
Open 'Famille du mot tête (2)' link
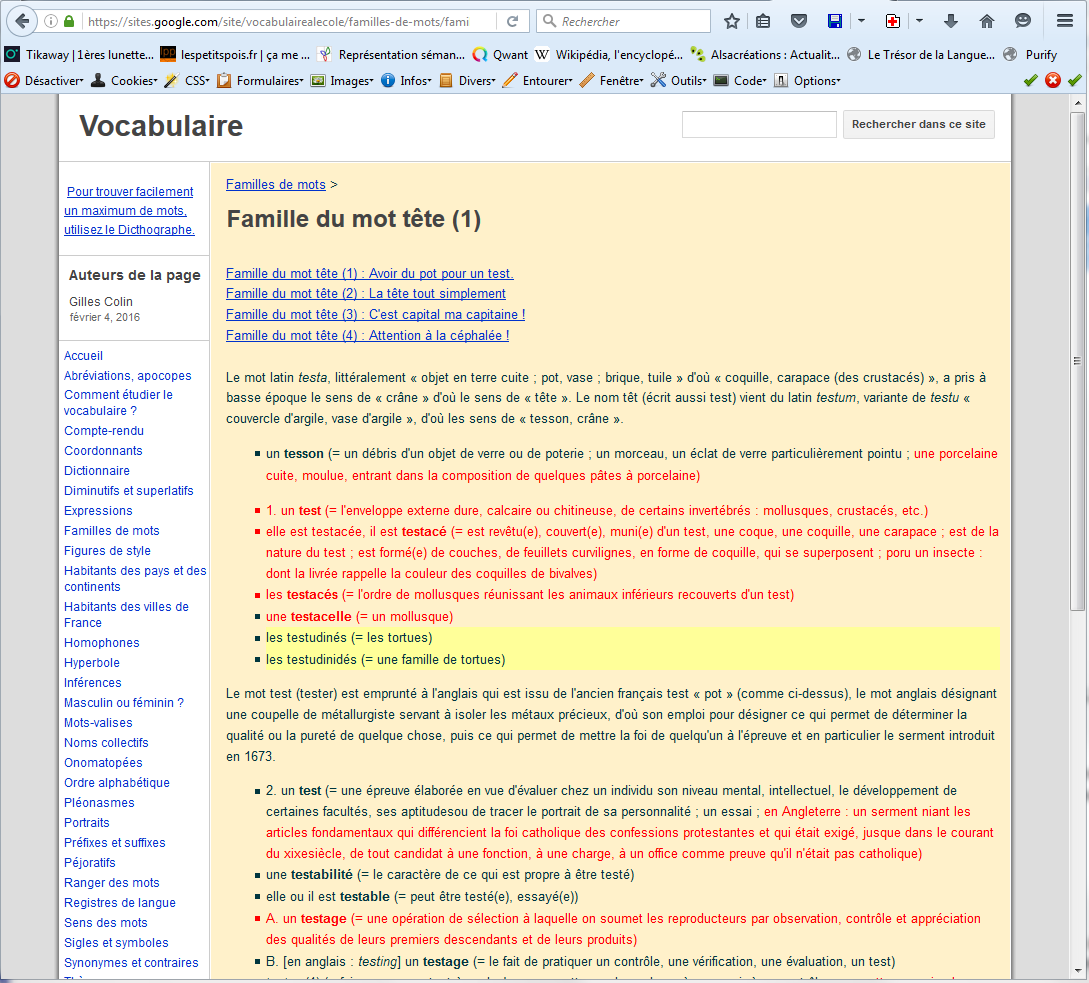pos(366,294)
